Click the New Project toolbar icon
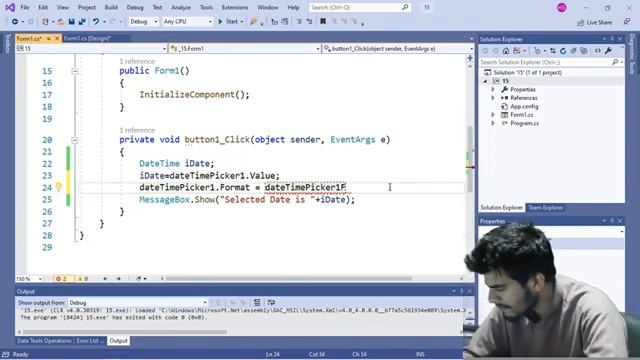Image resolution: width=640 pixels, height=360 pixels. coord(45,22)
